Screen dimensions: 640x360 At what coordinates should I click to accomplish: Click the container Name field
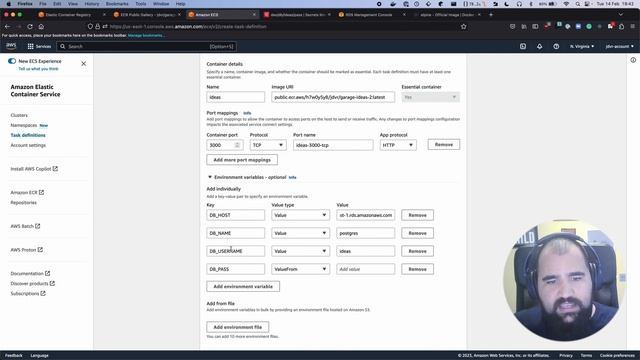coord(236,97)
